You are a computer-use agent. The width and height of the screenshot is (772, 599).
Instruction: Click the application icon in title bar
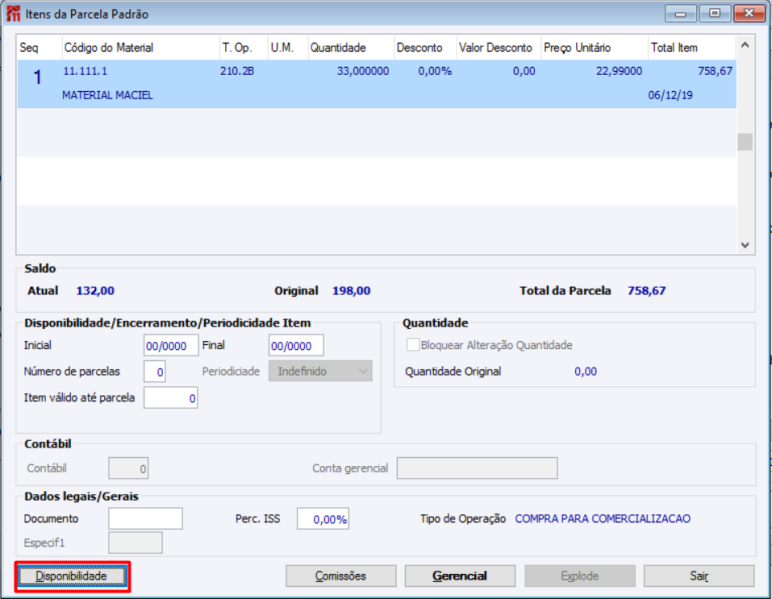tap(13, 14)
